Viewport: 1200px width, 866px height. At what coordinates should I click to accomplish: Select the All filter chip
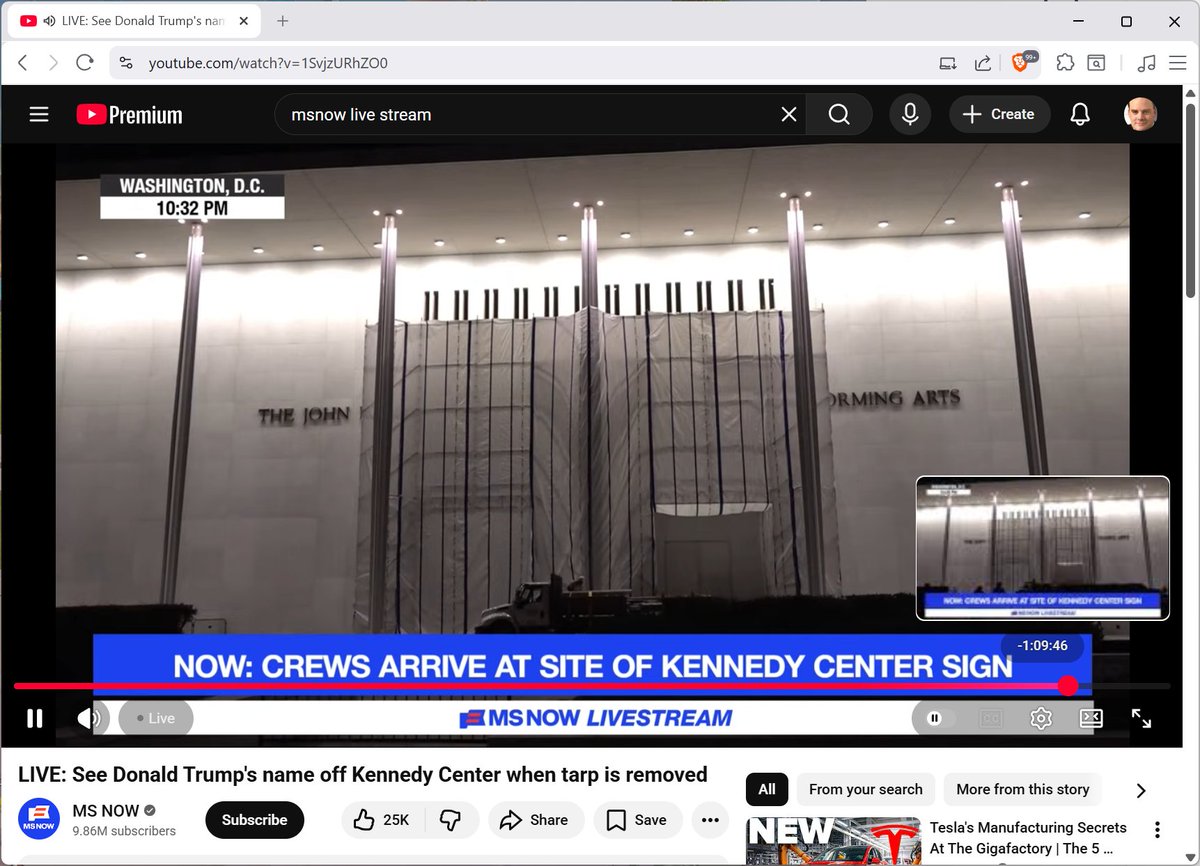[x=767, y=789]
